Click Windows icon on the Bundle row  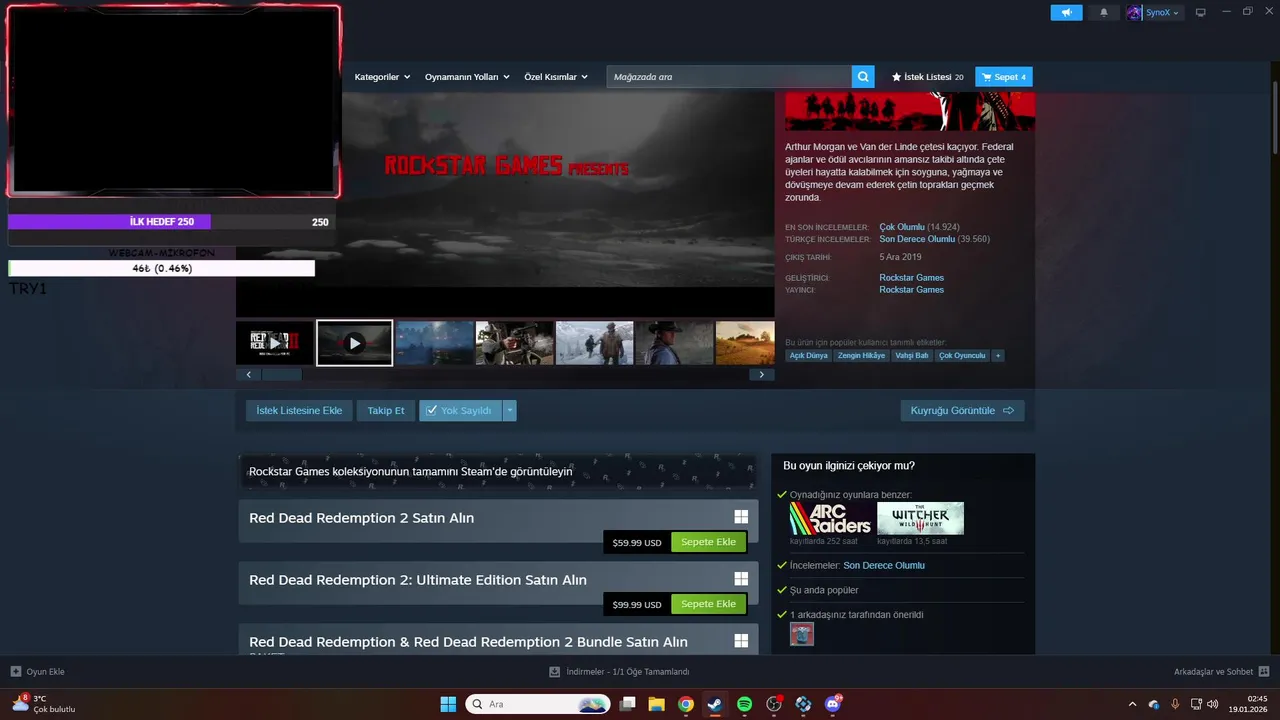[x=741, y=641]
